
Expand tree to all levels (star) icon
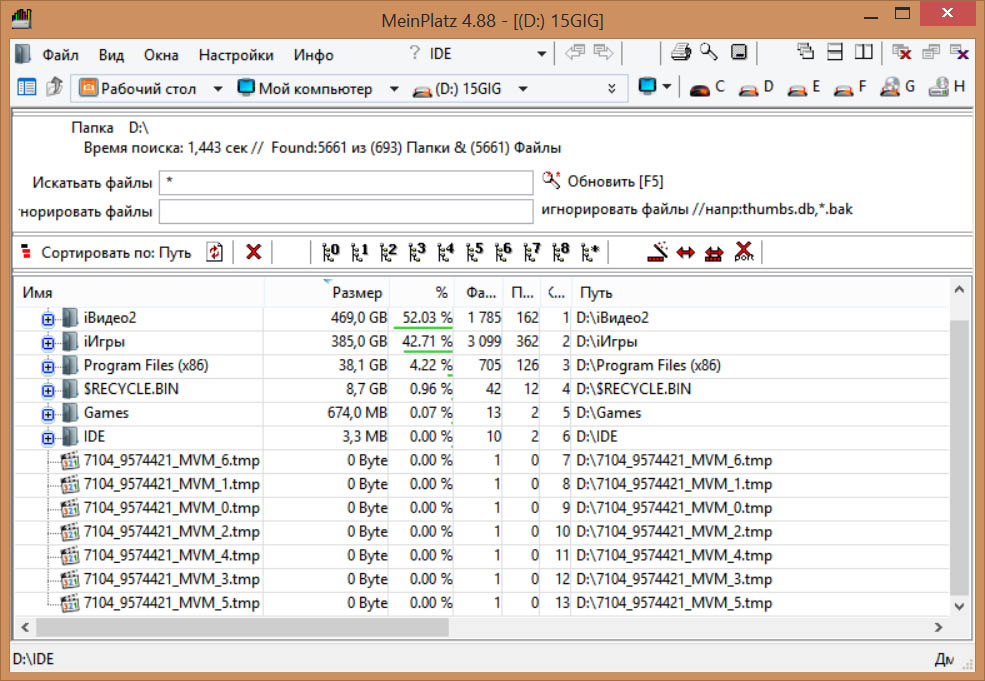pyautogui.click(x=590, y=252)
